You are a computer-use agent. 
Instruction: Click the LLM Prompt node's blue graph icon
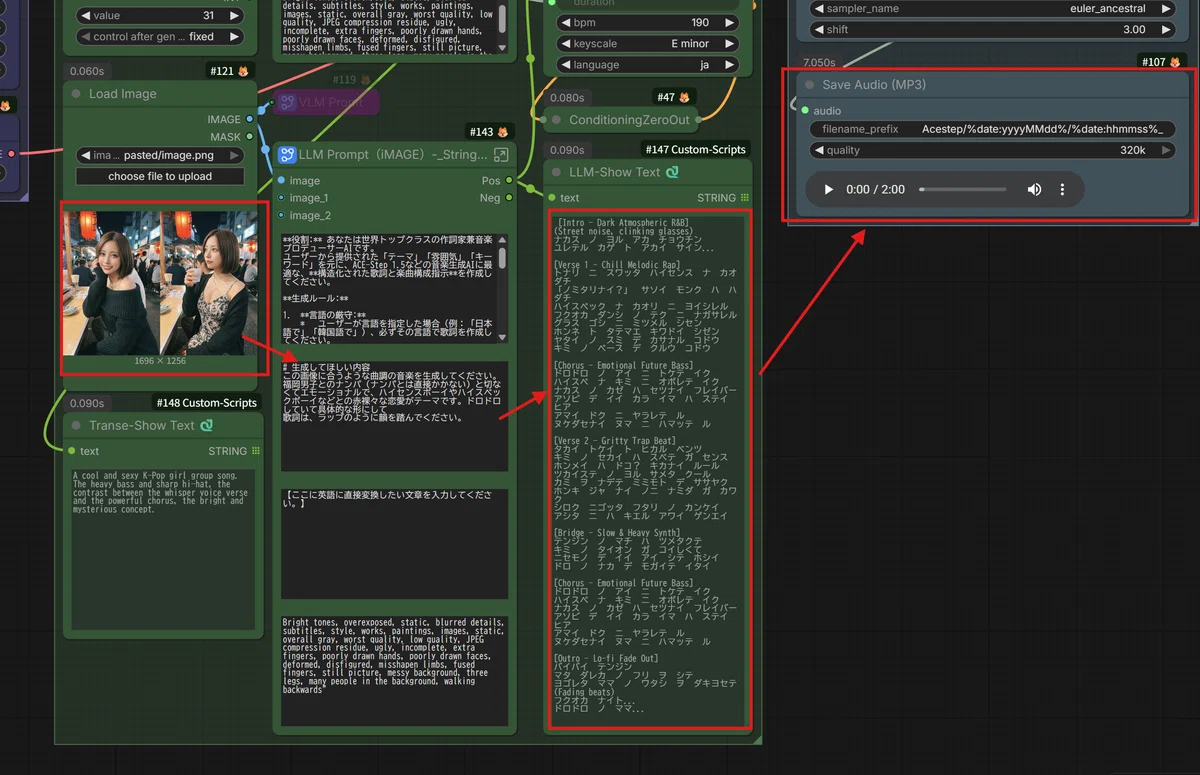pyautogui.click(x=287, y=155)
